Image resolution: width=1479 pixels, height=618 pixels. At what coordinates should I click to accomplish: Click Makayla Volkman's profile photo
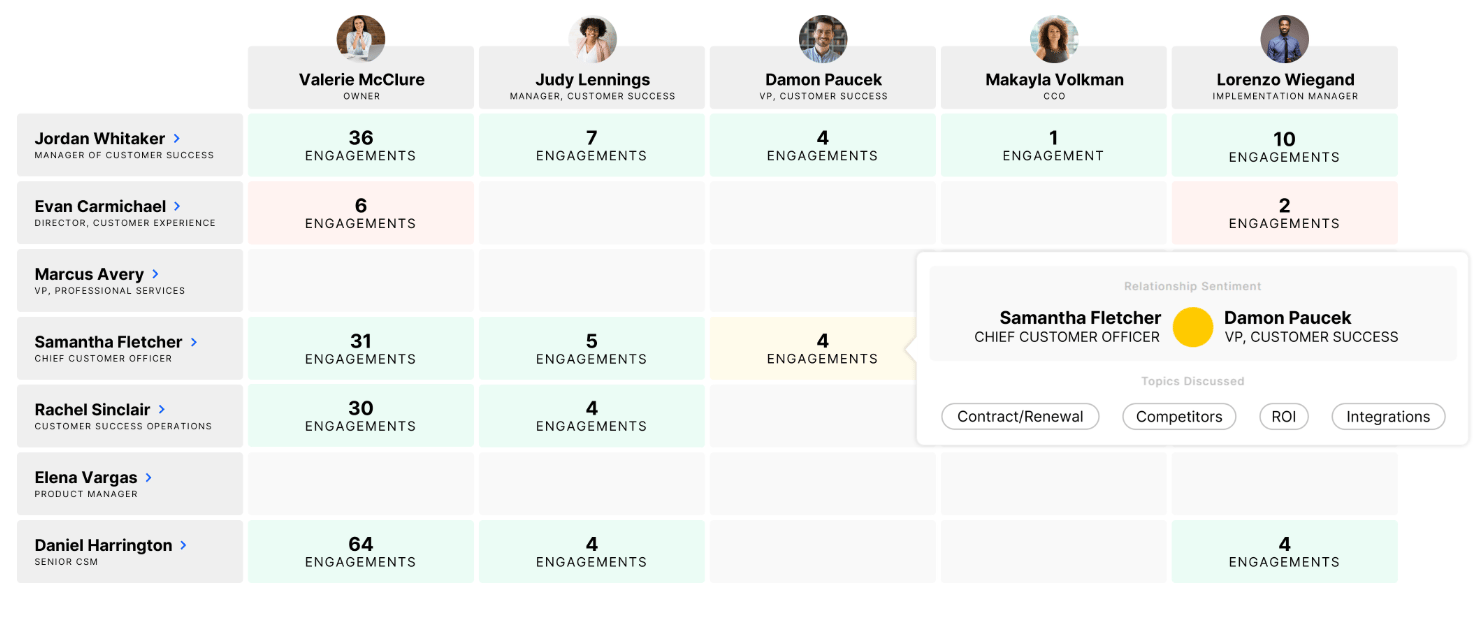coord(1054,40)
